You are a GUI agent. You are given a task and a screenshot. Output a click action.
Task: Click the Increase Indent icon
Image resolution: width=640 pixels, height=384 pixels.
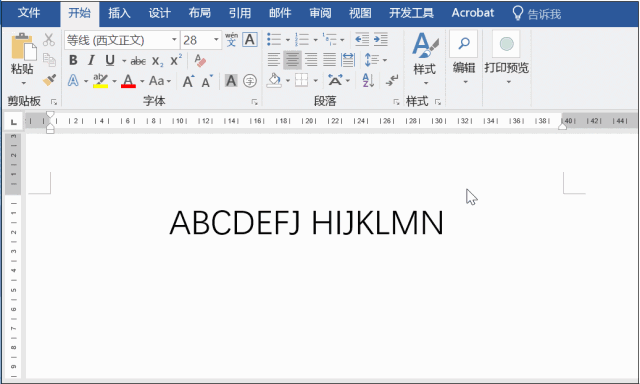click(380, 39)
